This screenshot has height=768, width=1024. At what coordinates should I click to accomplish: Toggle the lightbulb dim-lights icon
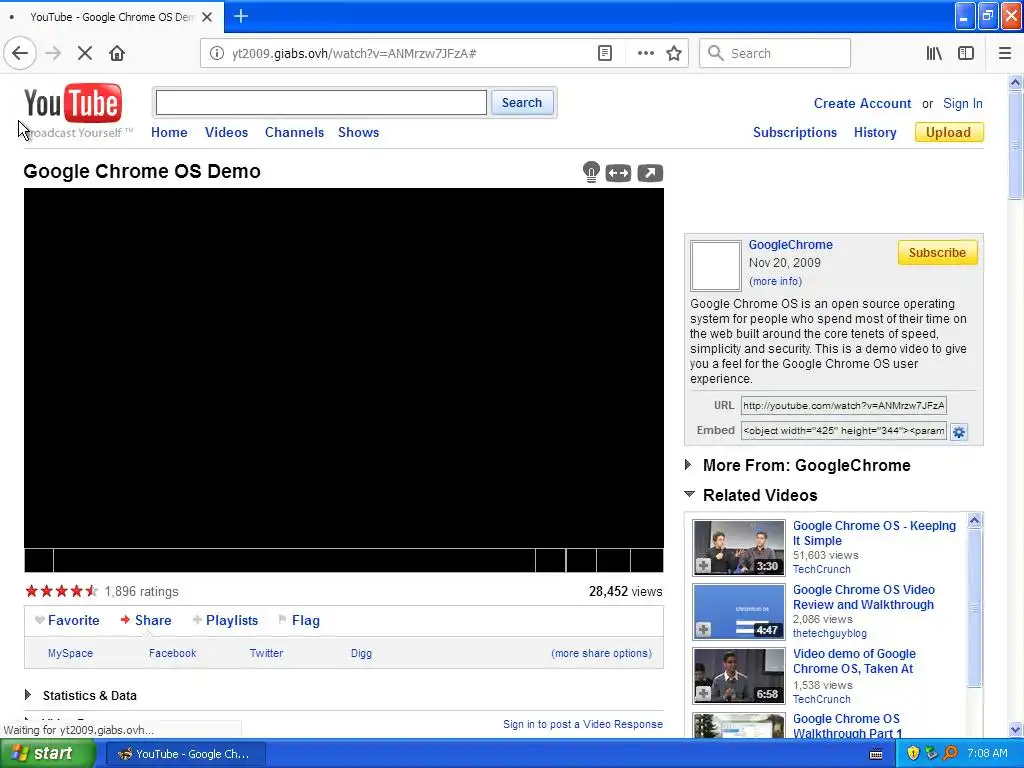coord(591,172)
